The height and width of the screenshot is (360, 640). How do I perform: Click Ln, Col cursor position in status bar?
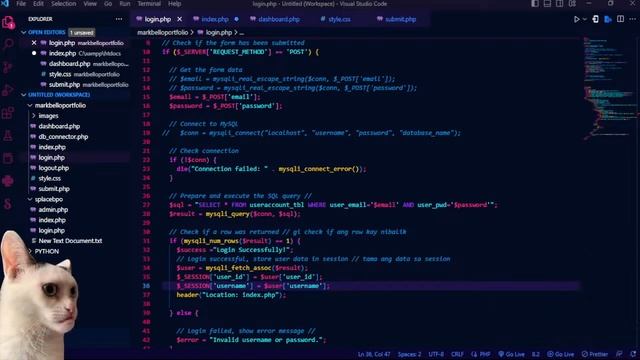click(x=374, y=354)
